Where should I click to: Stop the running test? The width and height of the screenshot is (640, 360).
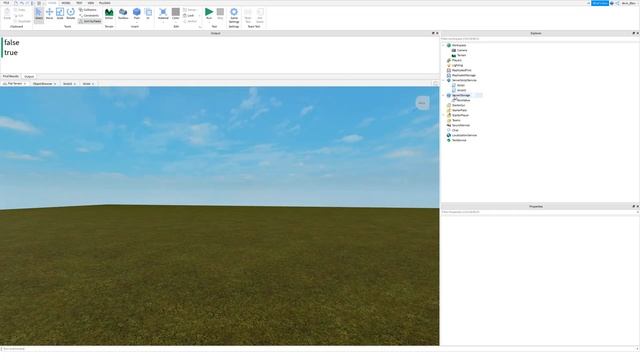(220, 14)
